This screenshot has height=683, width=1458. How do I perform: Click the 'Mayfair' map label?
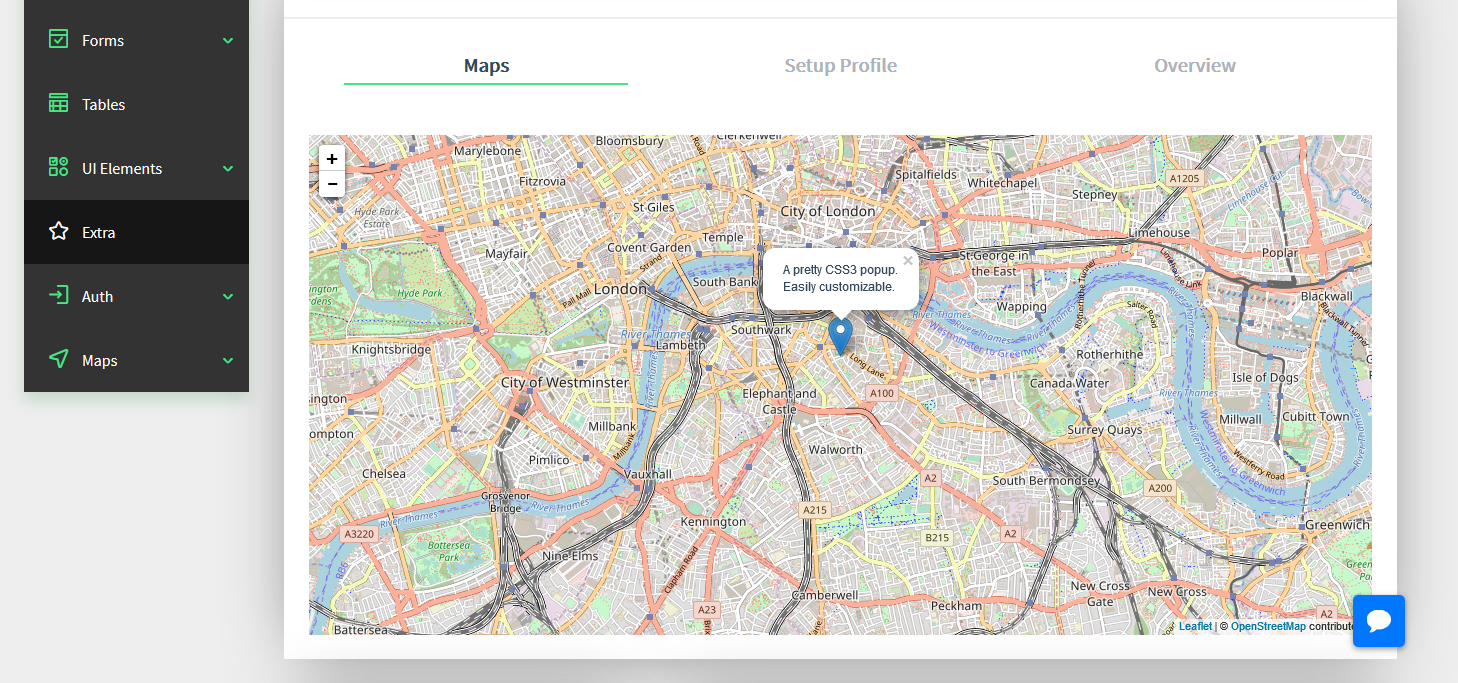(x=506, y=254)
